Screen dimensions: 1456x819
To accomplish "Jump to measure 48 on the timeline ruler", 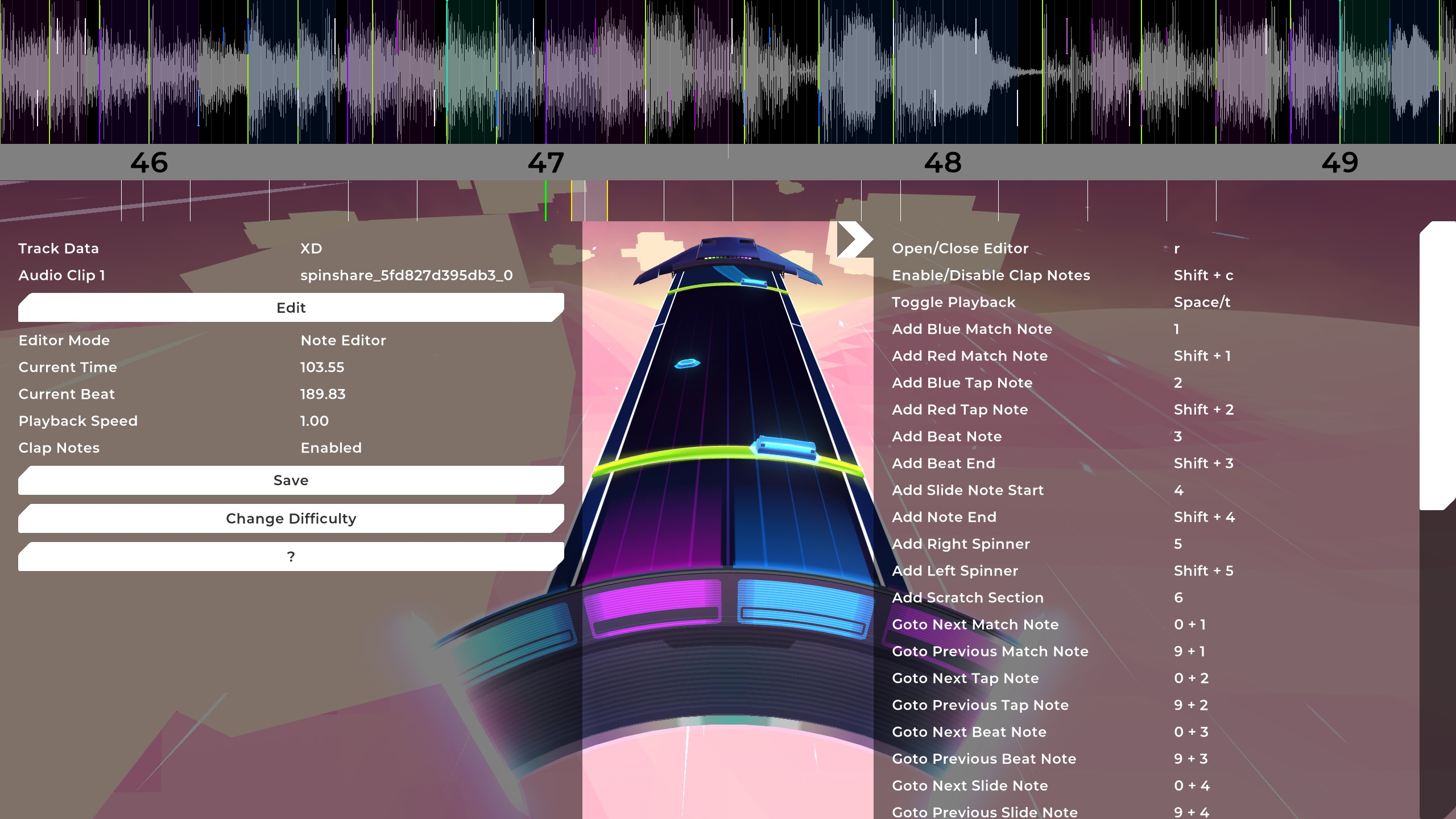I will click(x=942, y=163).
